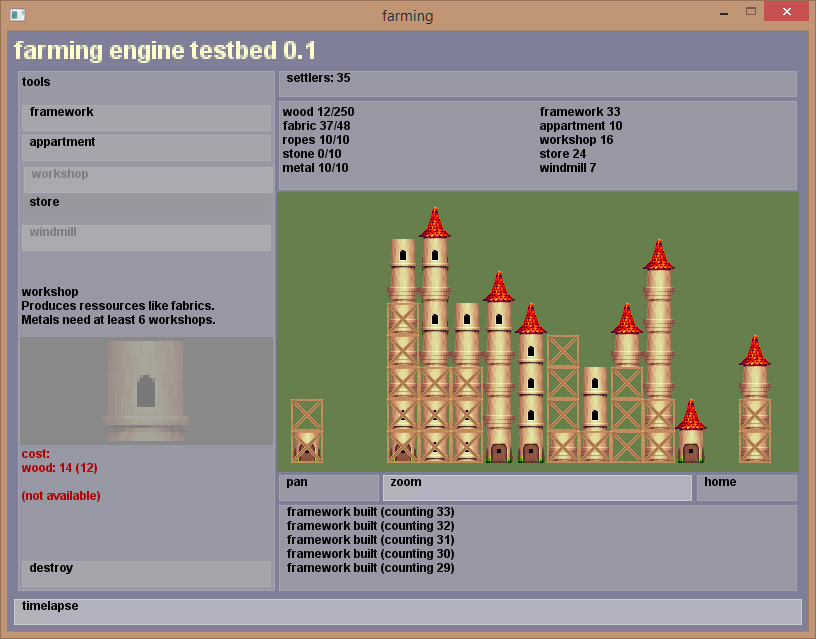
Task: Click the tallest red-roofed tower top
Action: point(435,223)
